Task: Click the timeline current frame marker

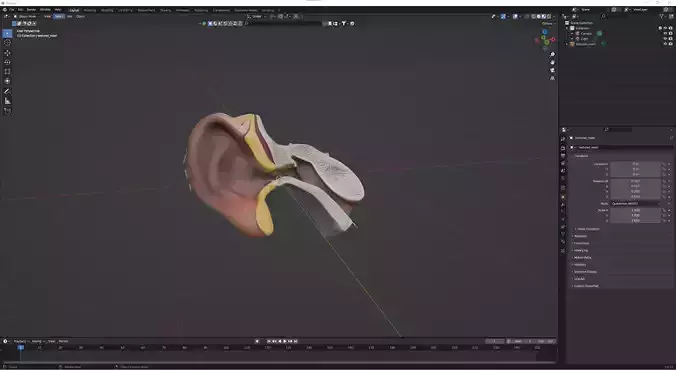Action: [20, 347]
